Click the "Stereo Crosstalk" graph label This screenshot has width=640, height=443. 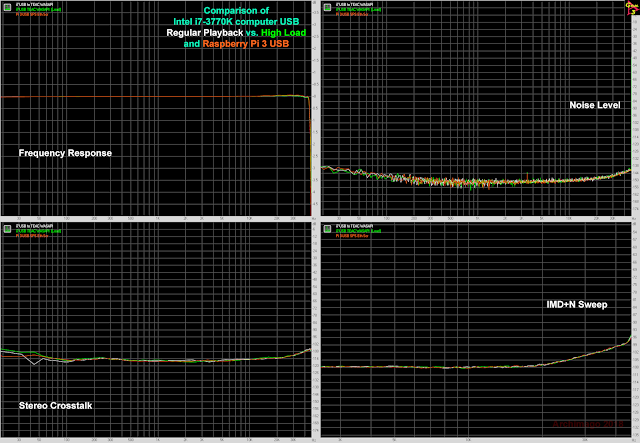point(56,405)
